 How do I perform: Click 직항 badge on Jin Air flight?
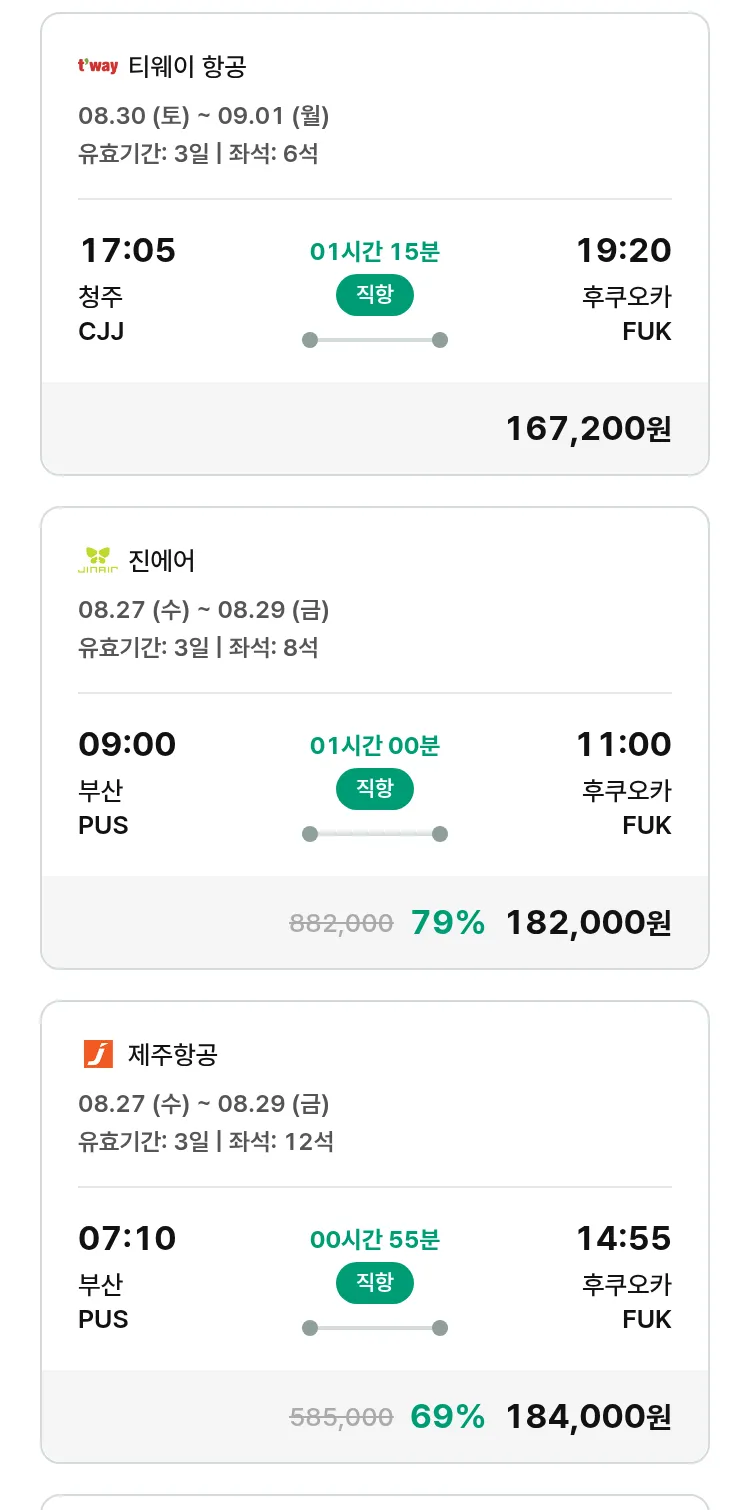(x=374, y=789)
